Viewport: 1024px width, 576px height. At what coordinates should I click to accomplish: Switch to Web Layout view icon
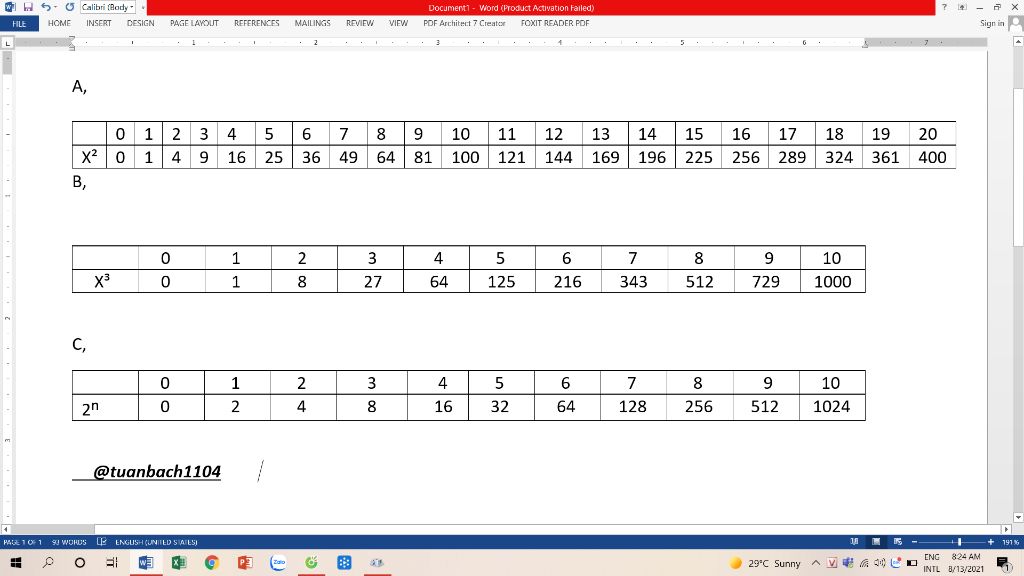point(898,542)
